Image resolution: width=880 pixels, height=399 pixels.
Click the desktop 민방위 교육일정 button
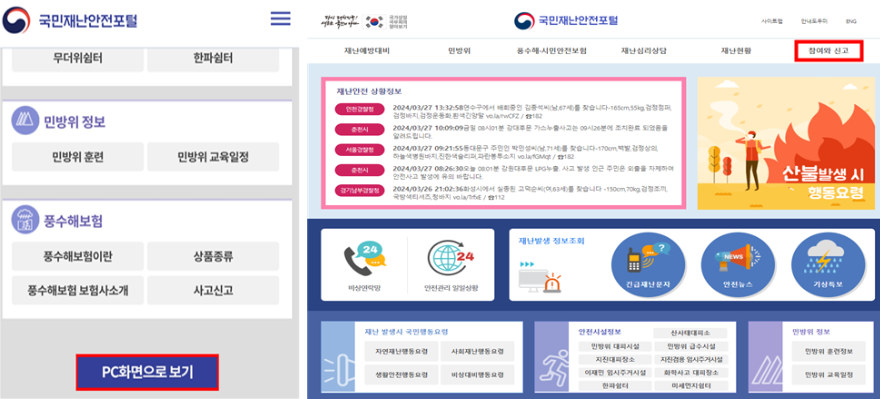pos(828,374)
